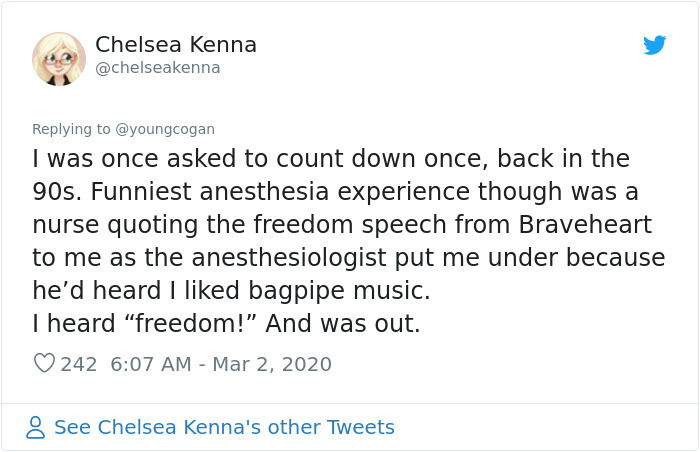The width and height of the screenshot is (700, 452).
Task: See Chelsea Kenna's other Tweets
Action: 224,427
